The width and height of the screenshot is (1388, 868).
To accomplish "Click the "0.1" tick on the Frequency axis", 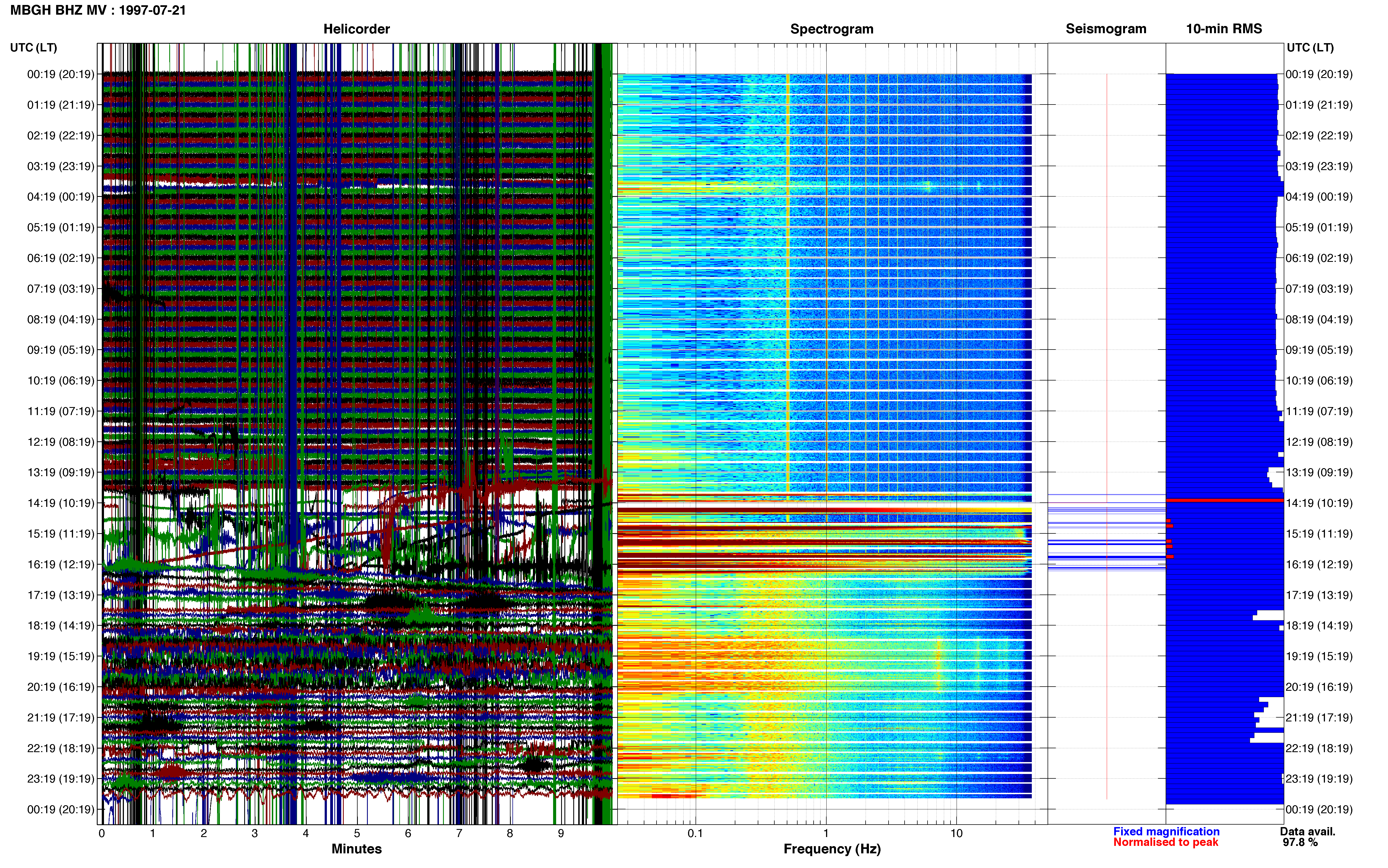I will 695,833.
